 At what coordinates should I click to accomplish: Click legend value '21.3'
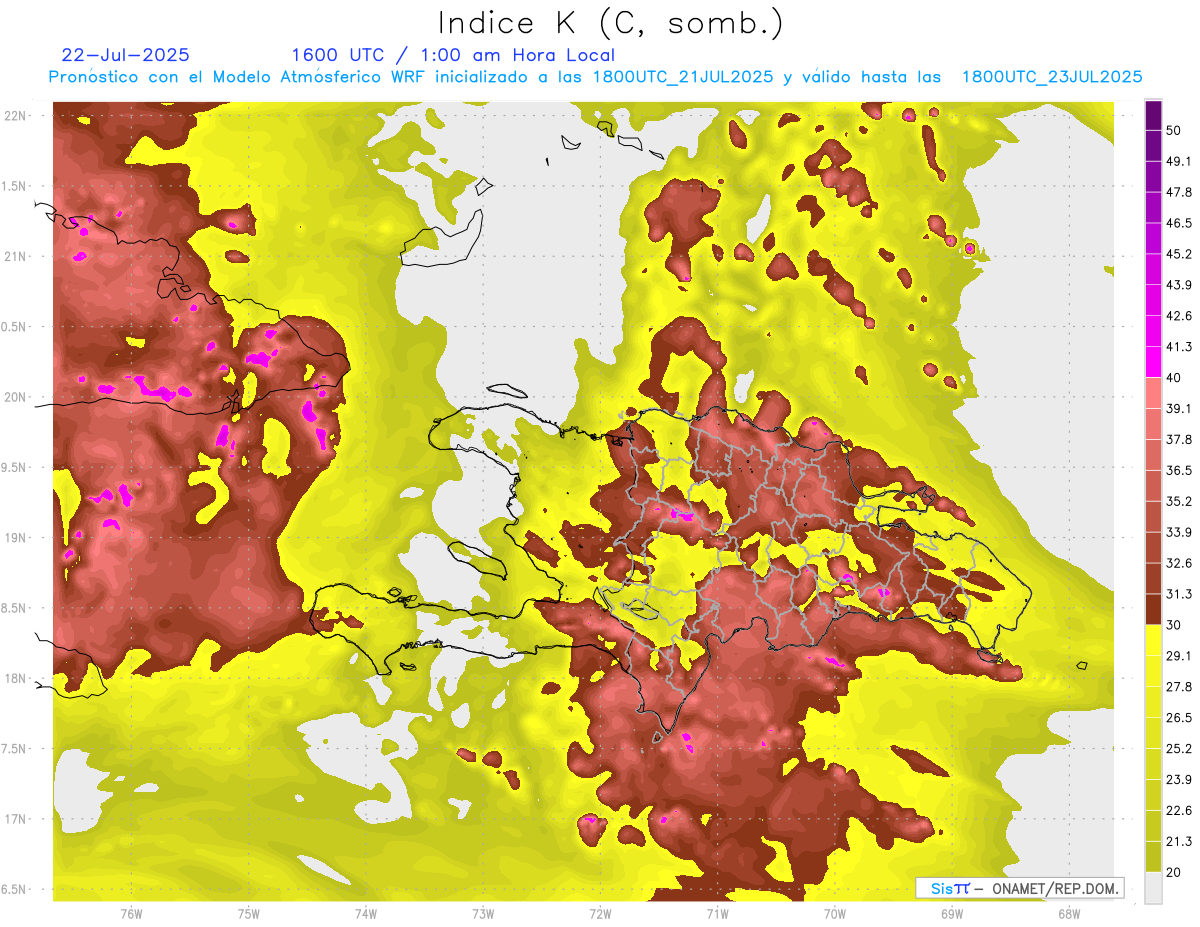pyautogui.click(x=1178, y=841)
